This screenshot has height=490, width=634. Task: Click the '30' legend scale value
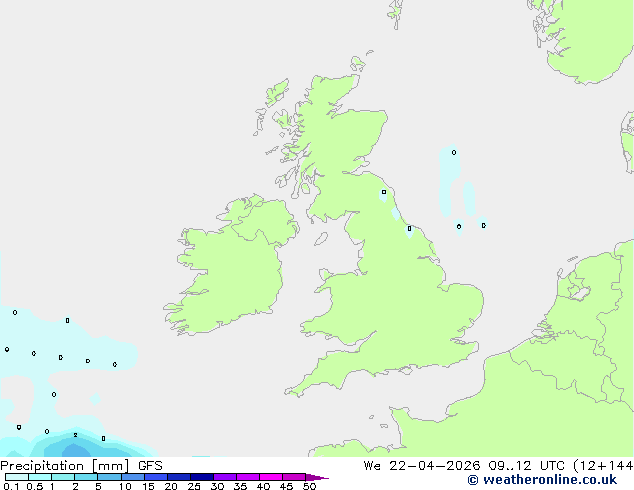click(x=217, y=486)
